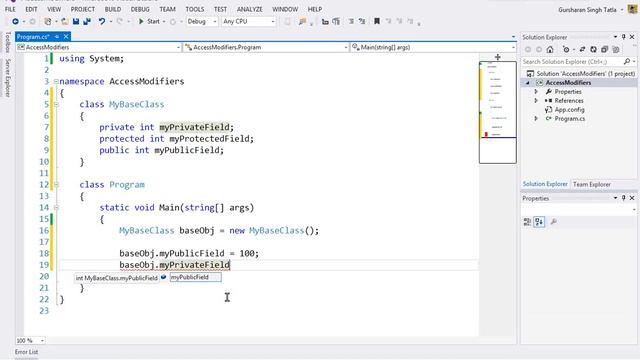Open the Any CPU platform dropdown
The image size is (640, 360).
coord(249,21)
